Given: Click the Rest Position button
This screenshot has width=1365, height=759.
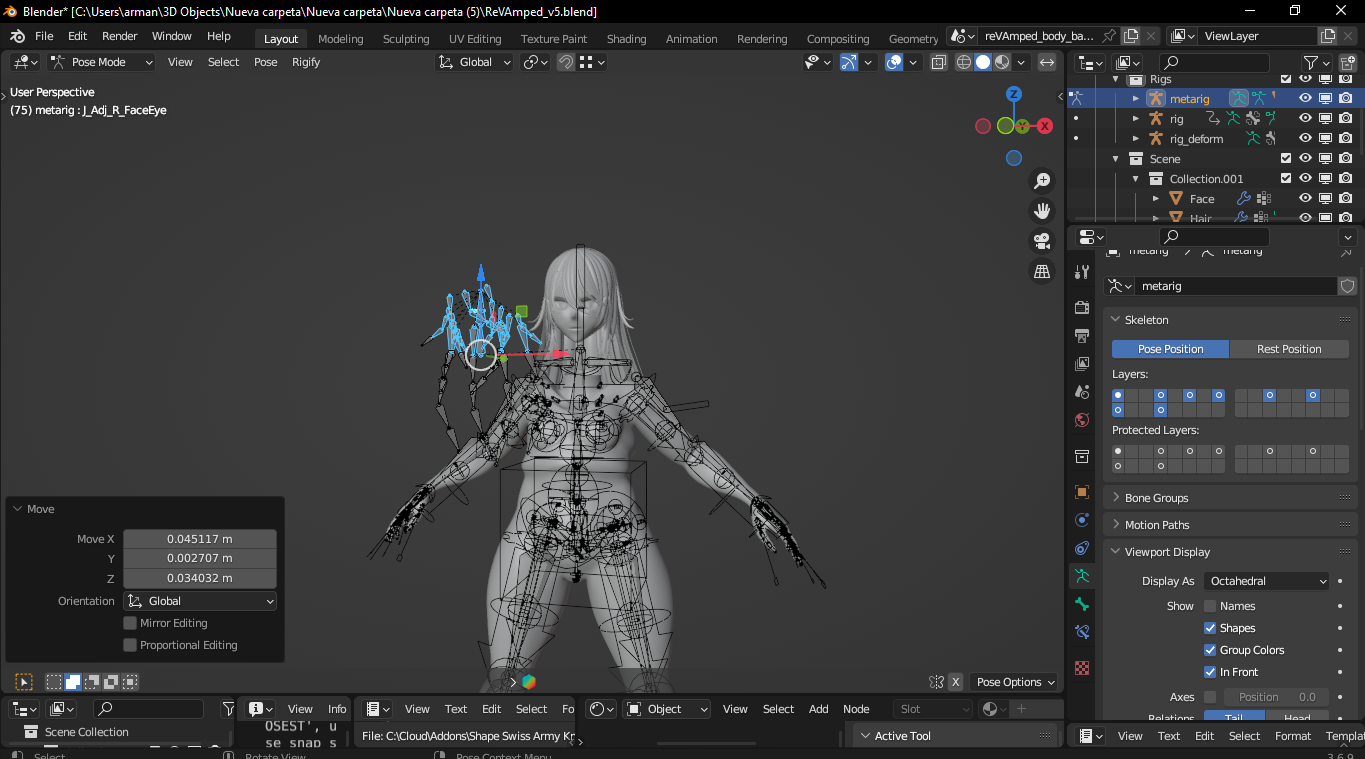Looking at the screenshot, I should pos(1288,349).
